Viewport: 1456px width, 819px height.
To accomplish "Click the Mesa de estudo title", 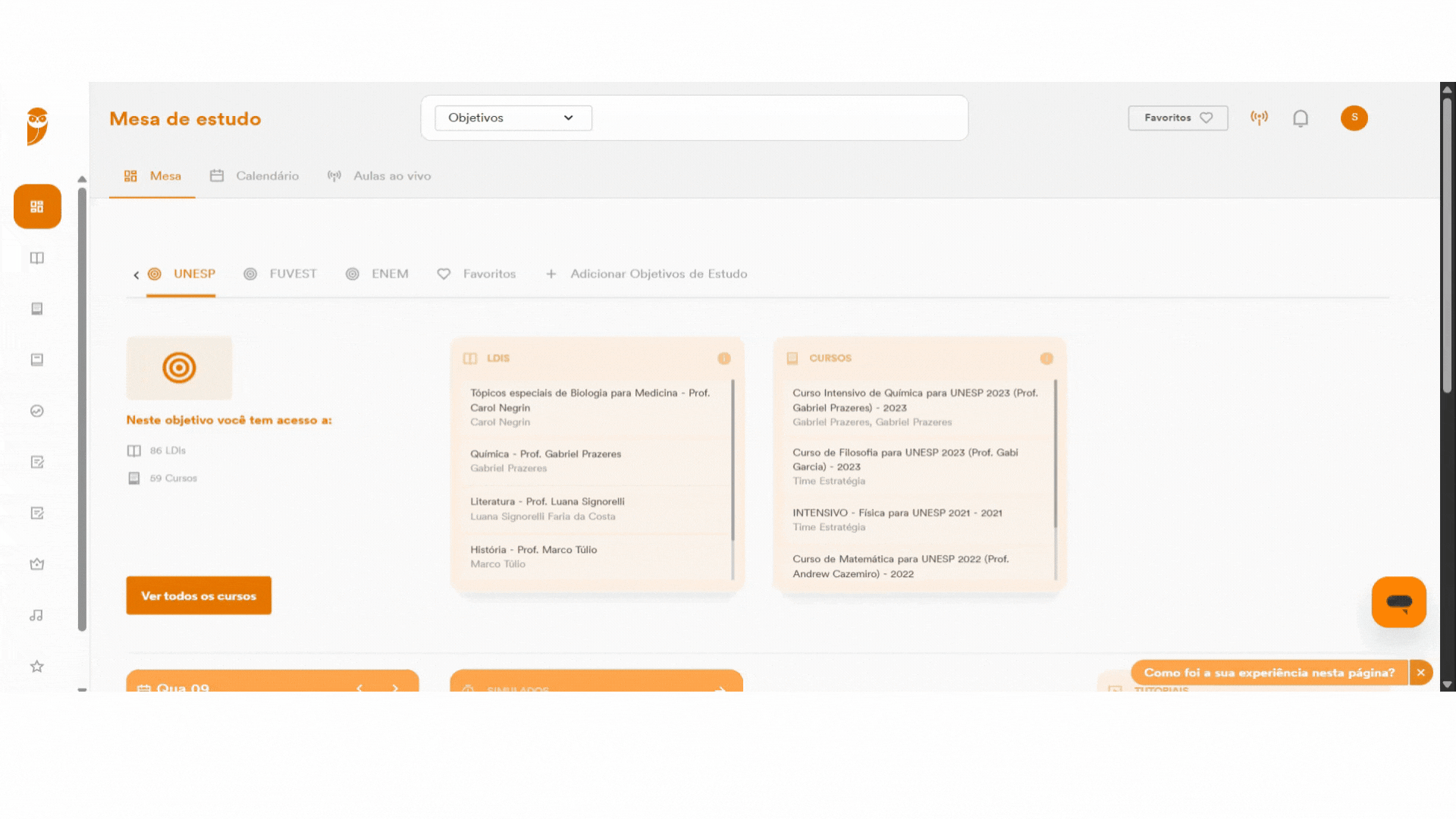I will pyautogui.click(x=185, y=119).
